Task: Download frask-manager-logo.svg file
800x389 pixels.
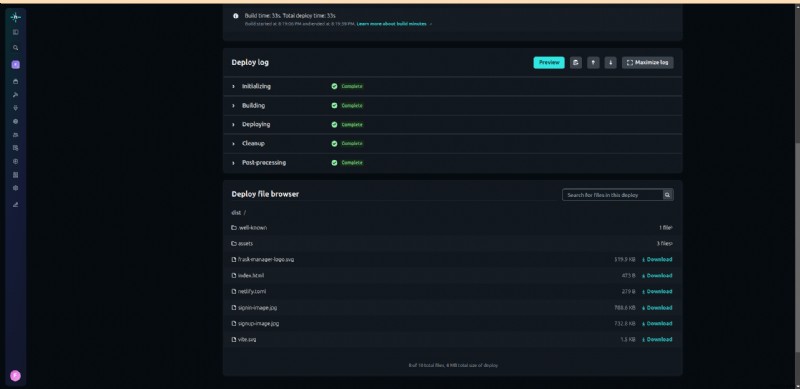Action: tap(657, 259)
